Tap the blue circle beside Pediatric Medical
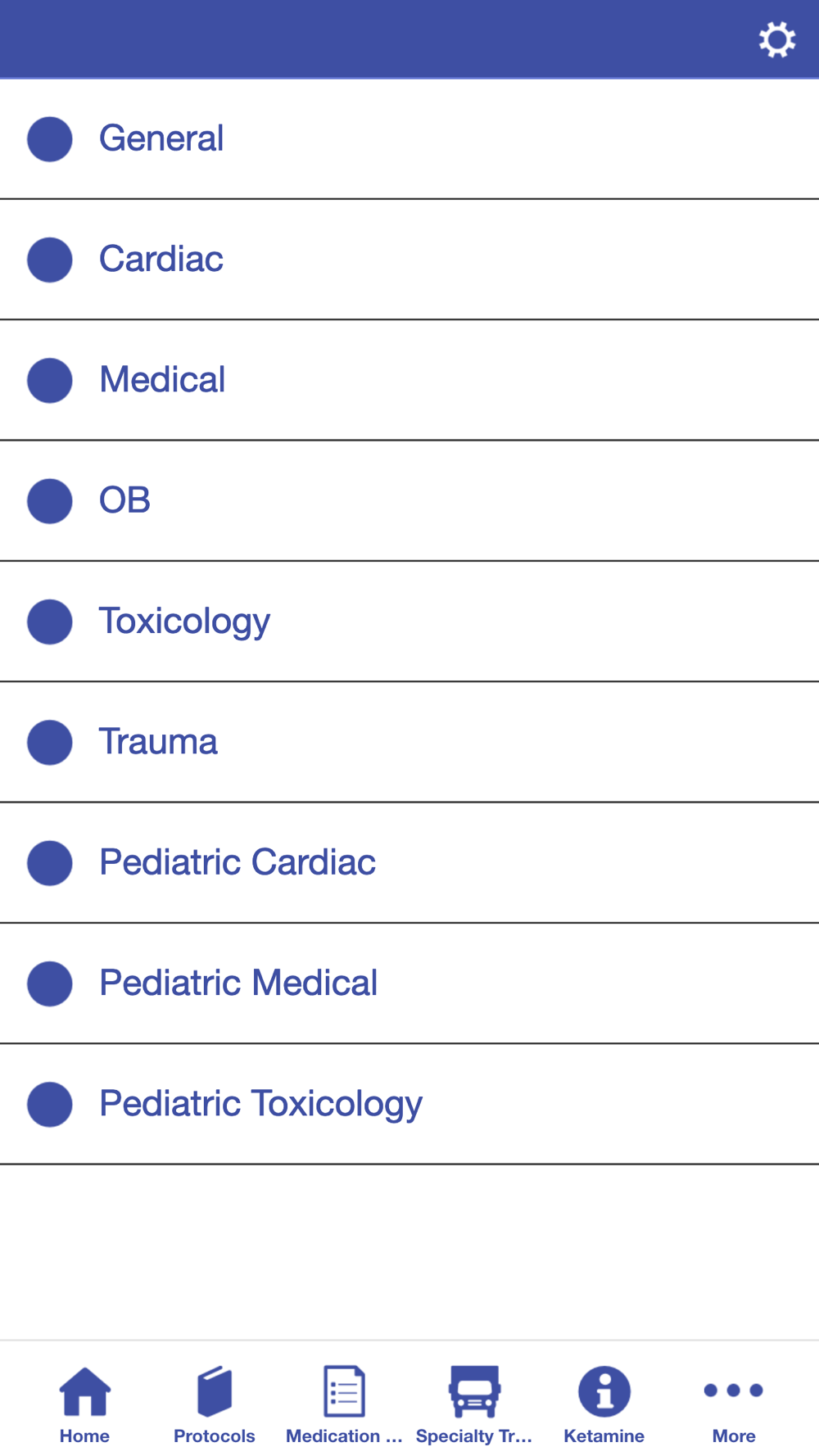This screenshot has width=819, height=1456. [x=50, y=983]
